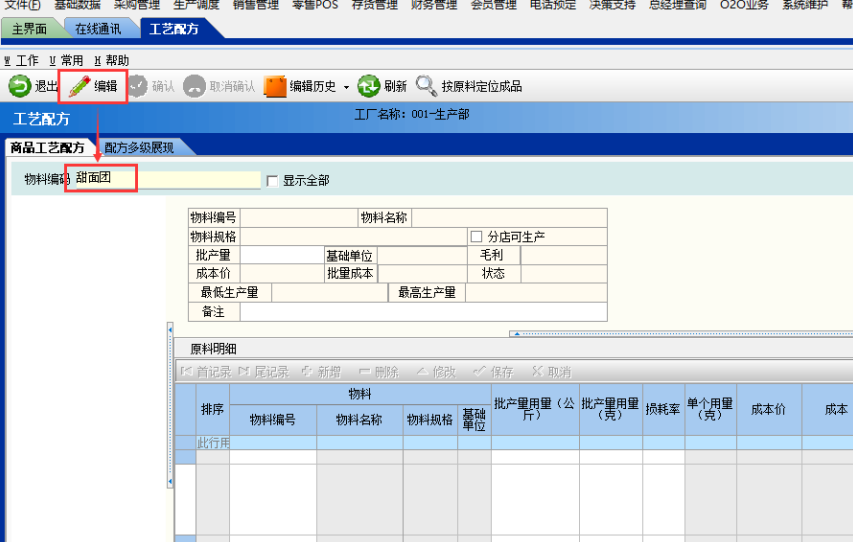Open the 帮助 menu
Screen dimensions: 853x542
112,60
